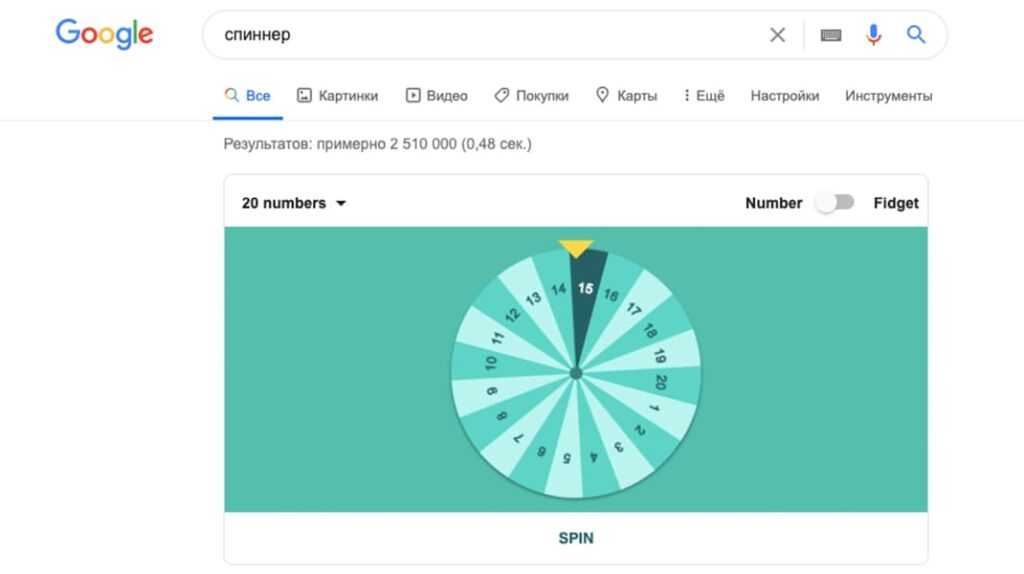The width and height of the screenshot is (1024, 574).
Task: Click the center hub of the wheel
Action: click(576, 373)
